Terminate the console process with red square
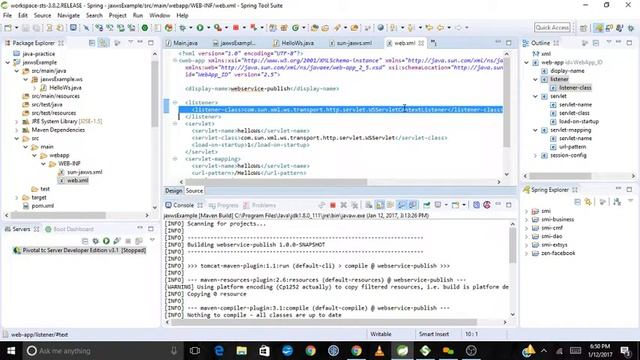Screen dimensions: 640x360 tap(333, 205)
